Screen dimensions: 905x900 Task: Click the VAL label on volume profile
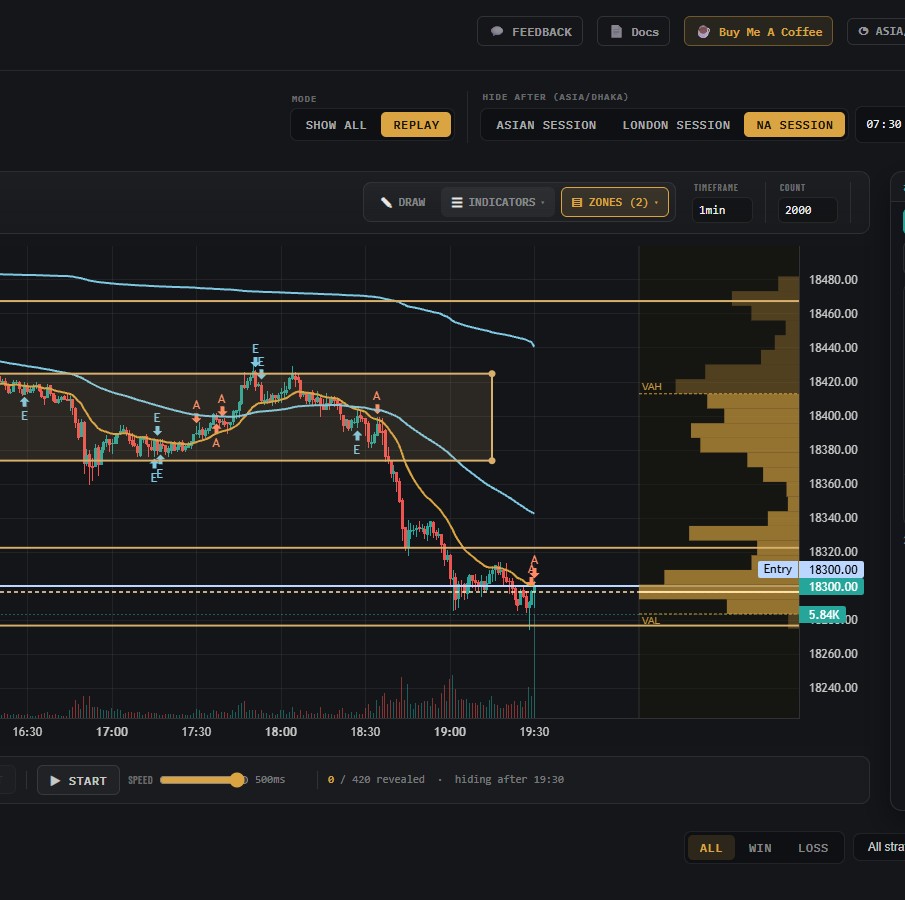(650, 621)
